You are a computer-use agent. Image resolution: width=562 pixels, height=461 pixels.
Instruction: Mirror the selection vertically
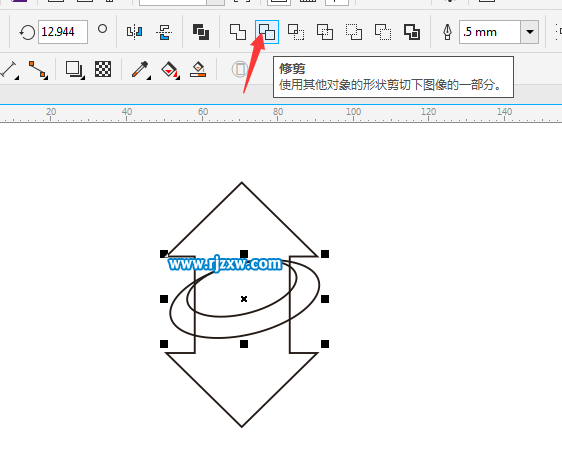pyautogui.click(x=164, y=32)
